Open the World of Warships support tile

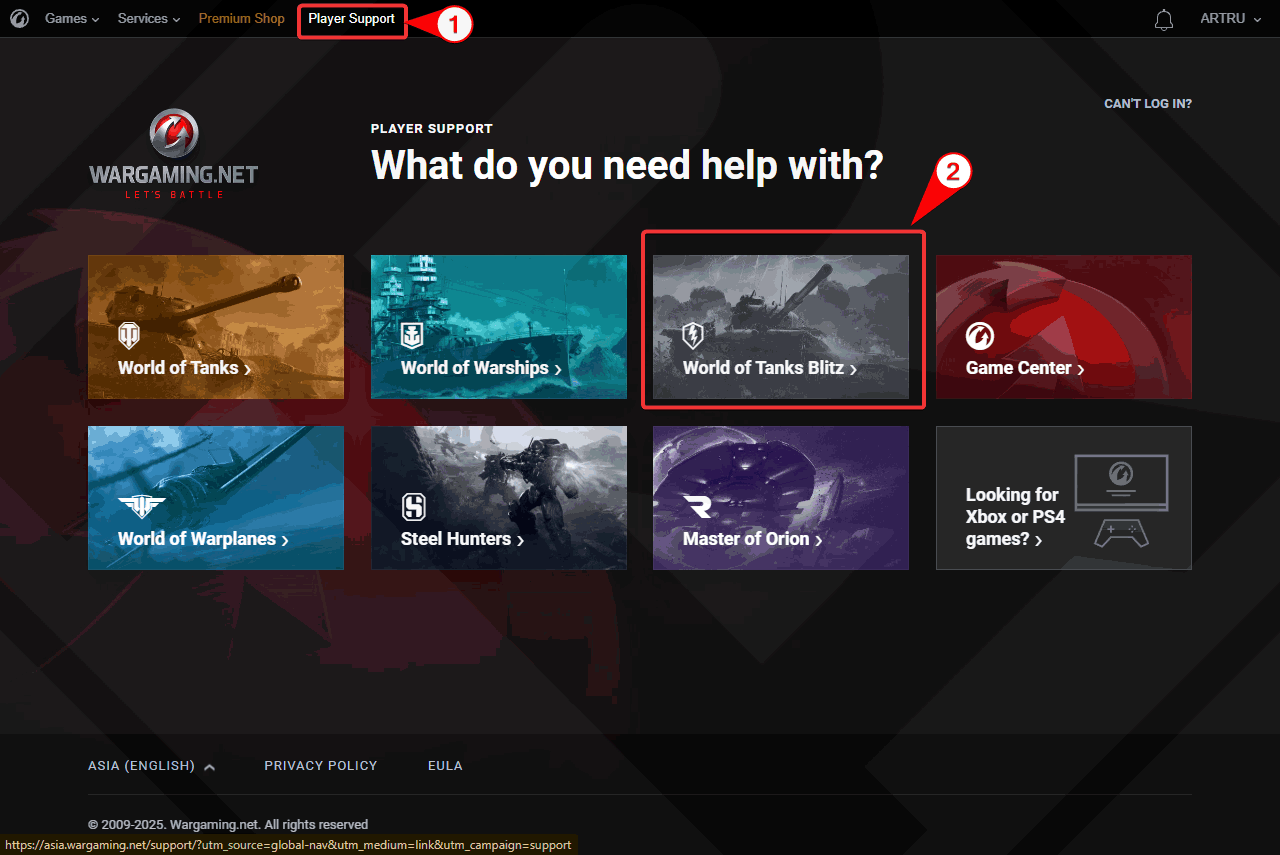pyautogui.click(x=499, y=327)
